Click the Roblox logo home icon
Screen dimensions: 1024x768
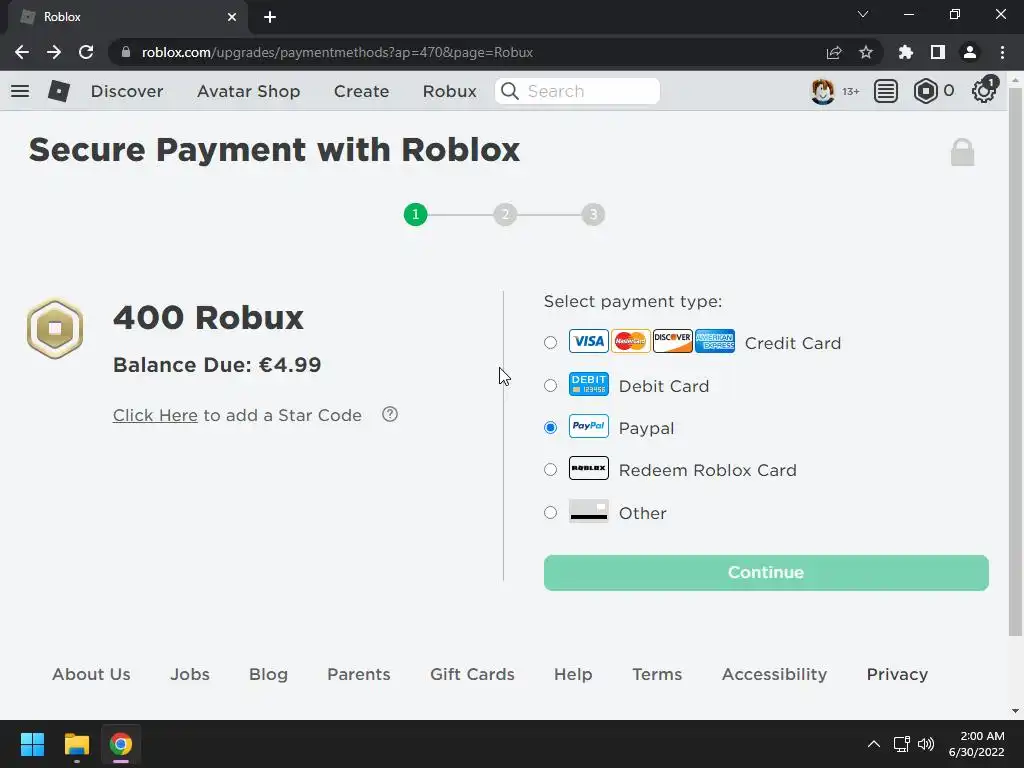point(59,91)
